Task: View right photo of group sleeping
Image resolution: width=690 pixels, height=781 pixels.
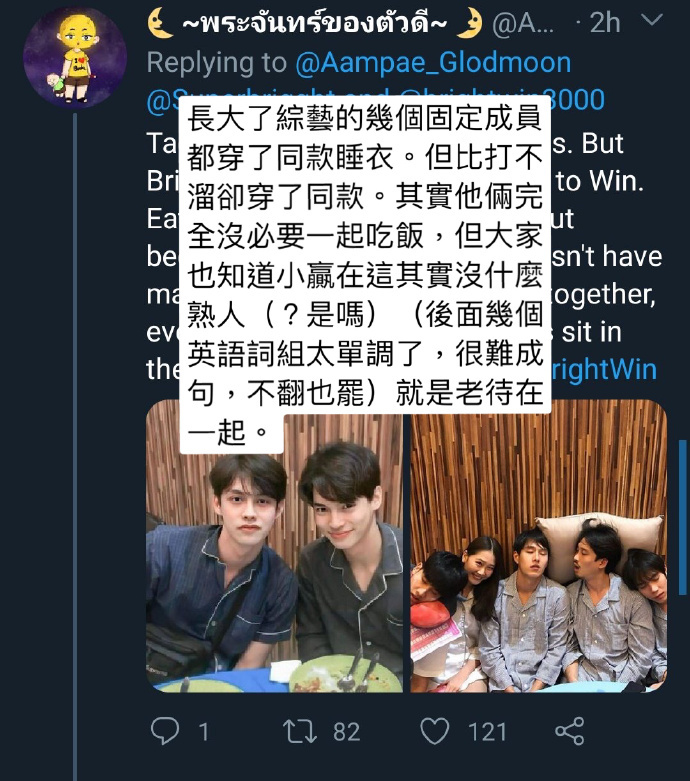Action: coord(539,546)
